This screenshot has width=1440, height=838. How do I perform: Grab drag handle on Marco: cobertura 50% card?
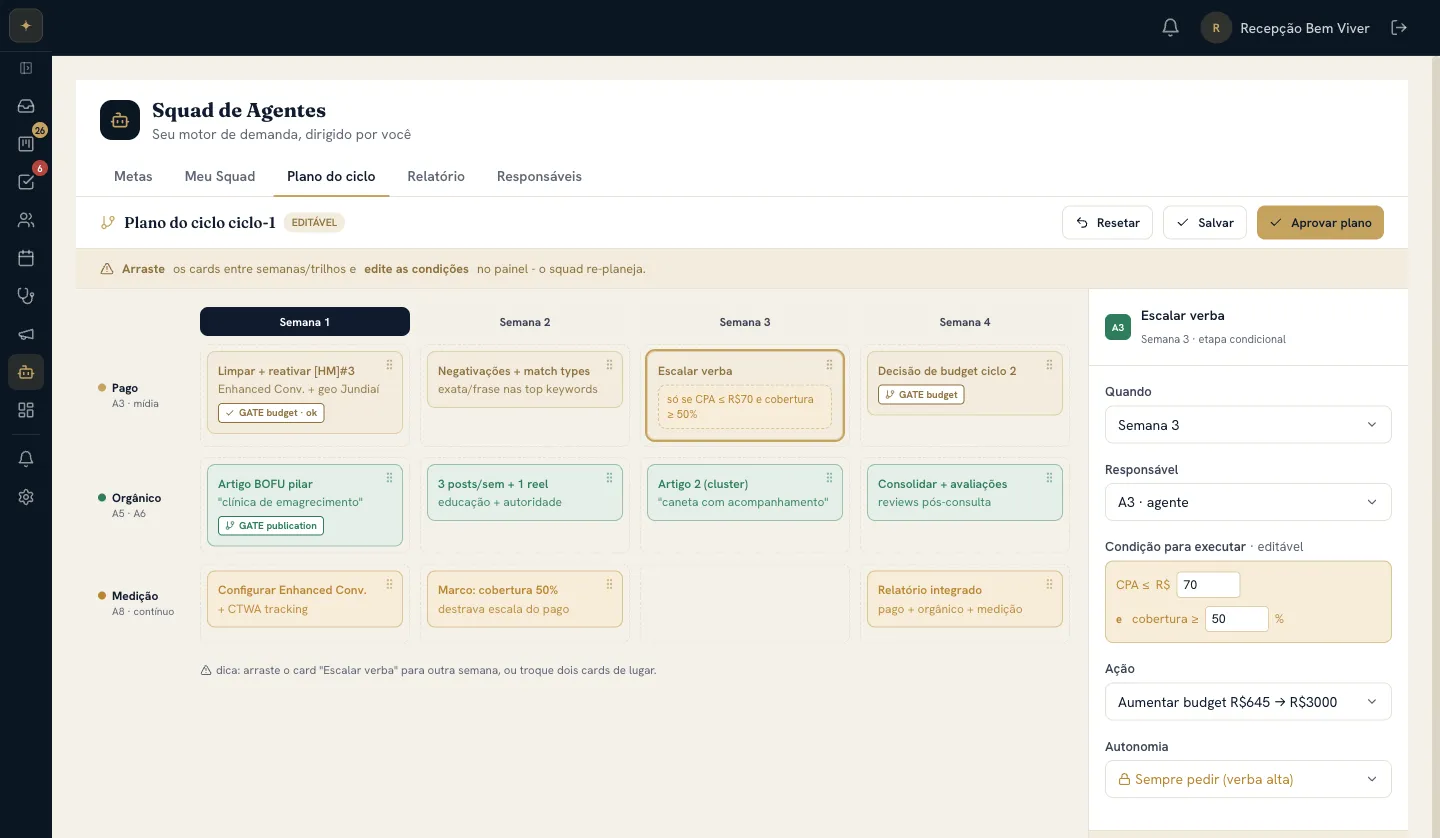[x=609, y=584]
